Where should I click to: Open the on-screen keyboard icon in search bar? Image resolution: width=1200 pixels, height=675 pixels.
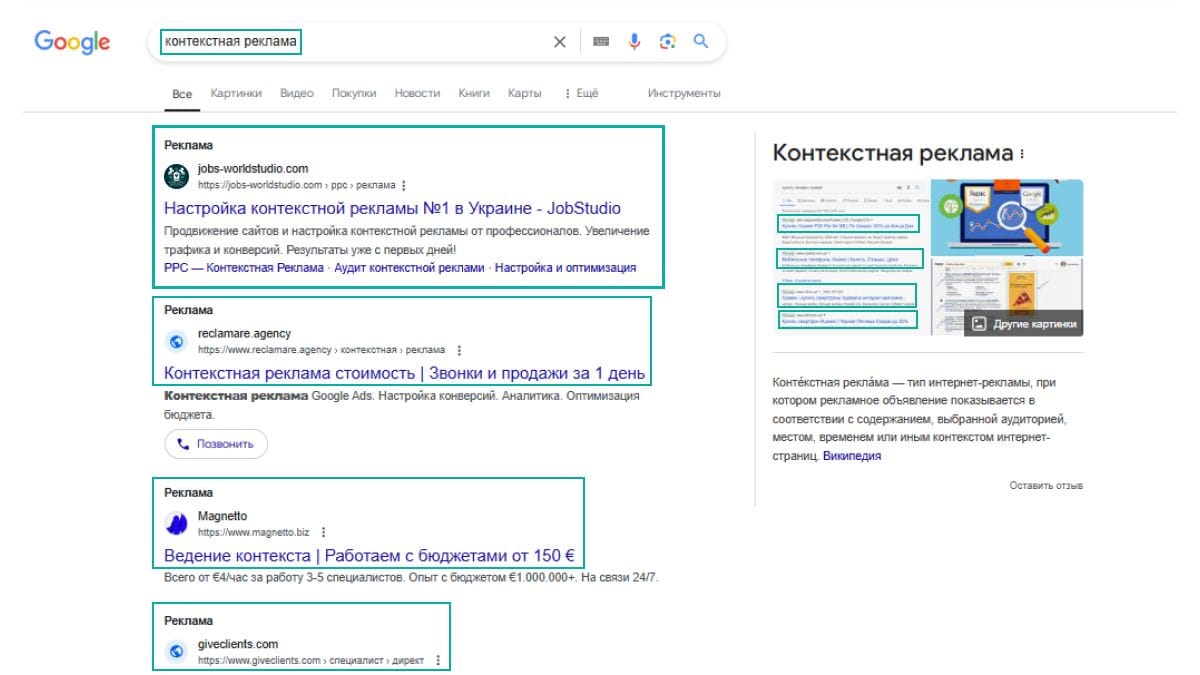[601, 41]
